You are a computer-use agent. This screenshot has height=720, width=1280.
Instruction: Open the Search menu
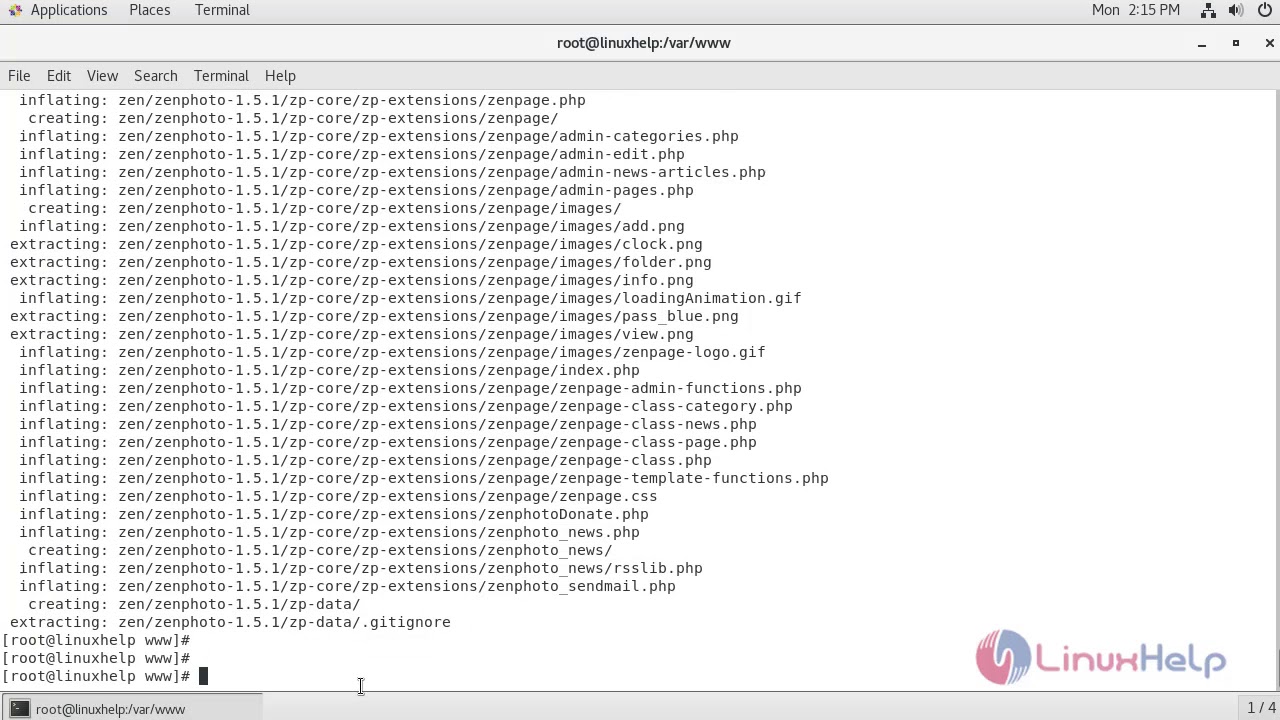tap(156, 76)
